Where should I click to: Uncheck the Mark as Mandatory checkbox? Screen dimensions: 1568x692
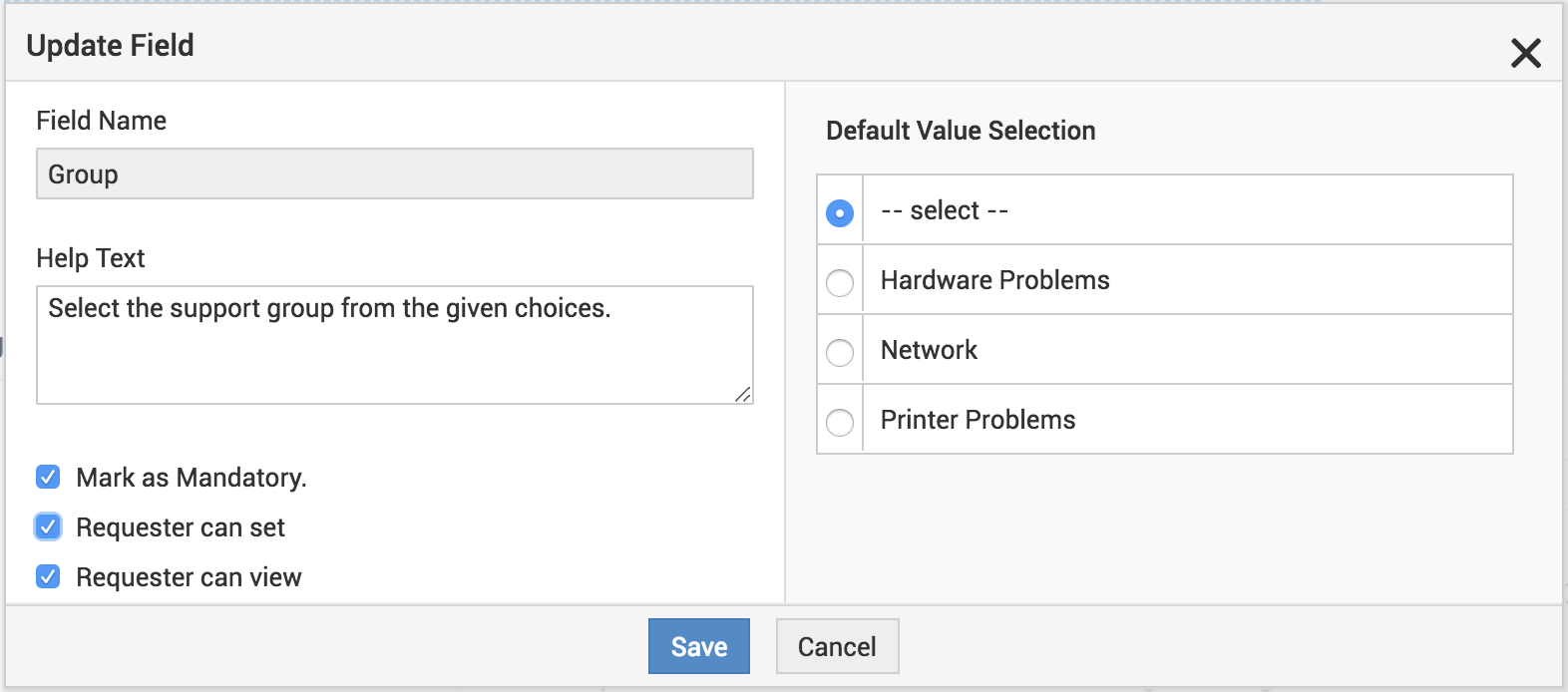point(48,478)
